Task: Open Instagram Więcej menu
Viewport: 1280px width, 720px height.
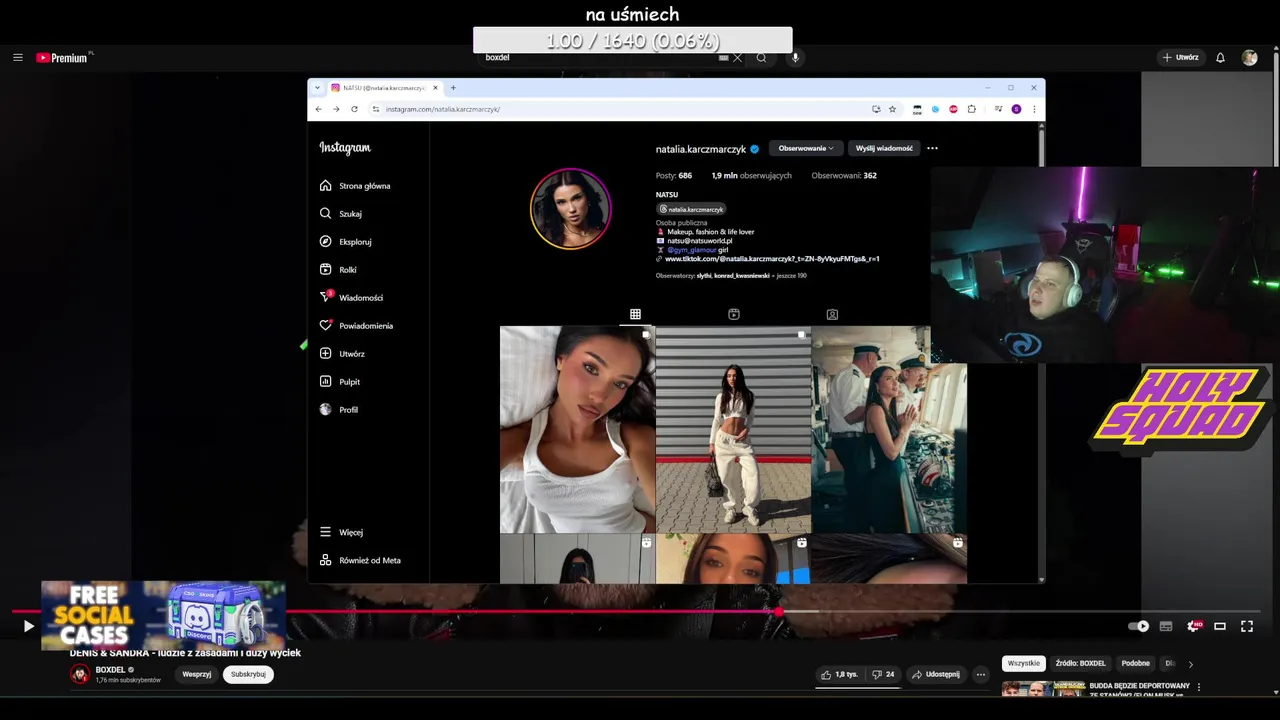Action: click(x=341, y=532)
